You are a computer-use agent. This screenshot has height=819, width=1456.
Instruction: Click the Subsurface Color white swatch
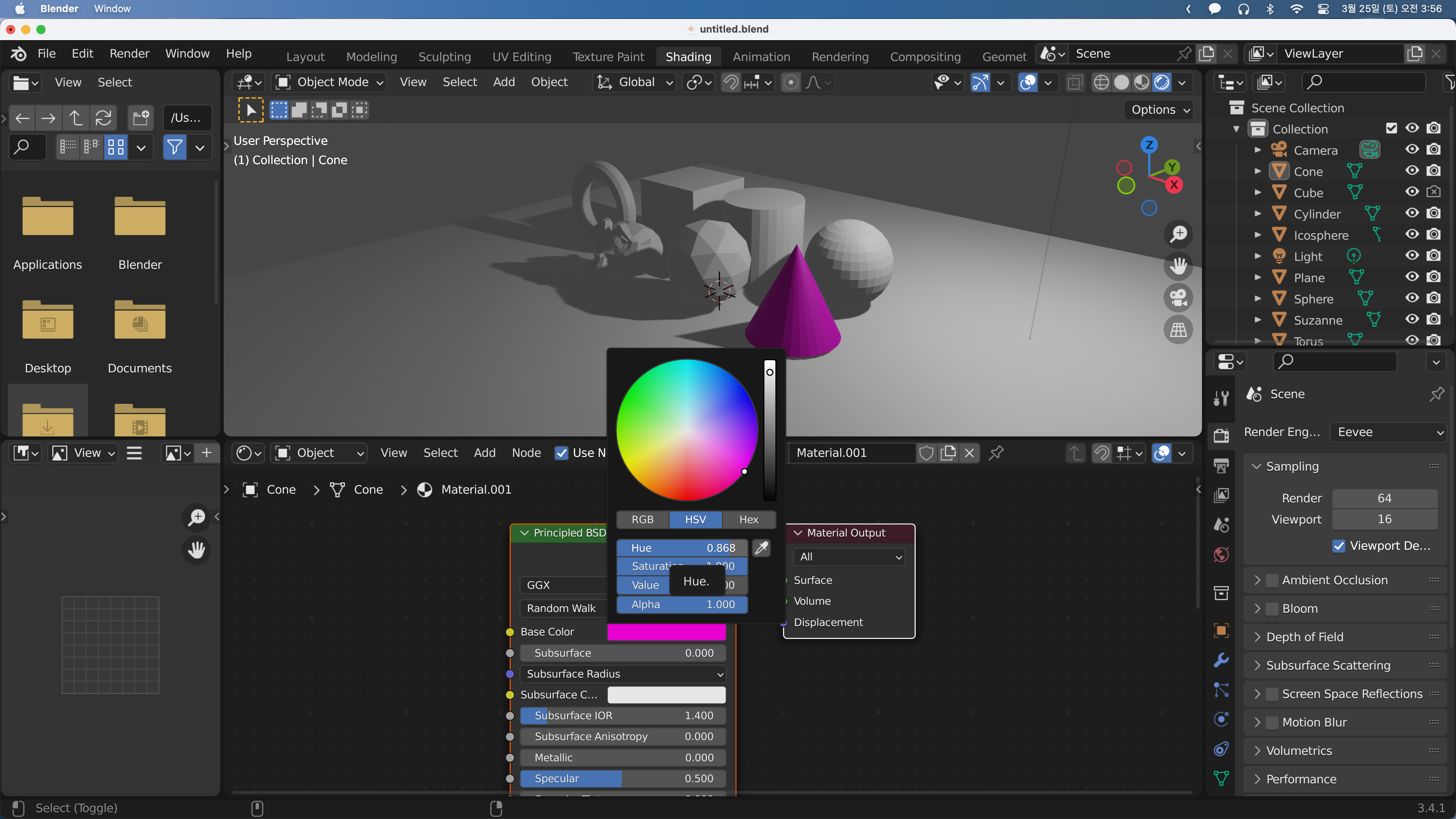pos(667,695)
